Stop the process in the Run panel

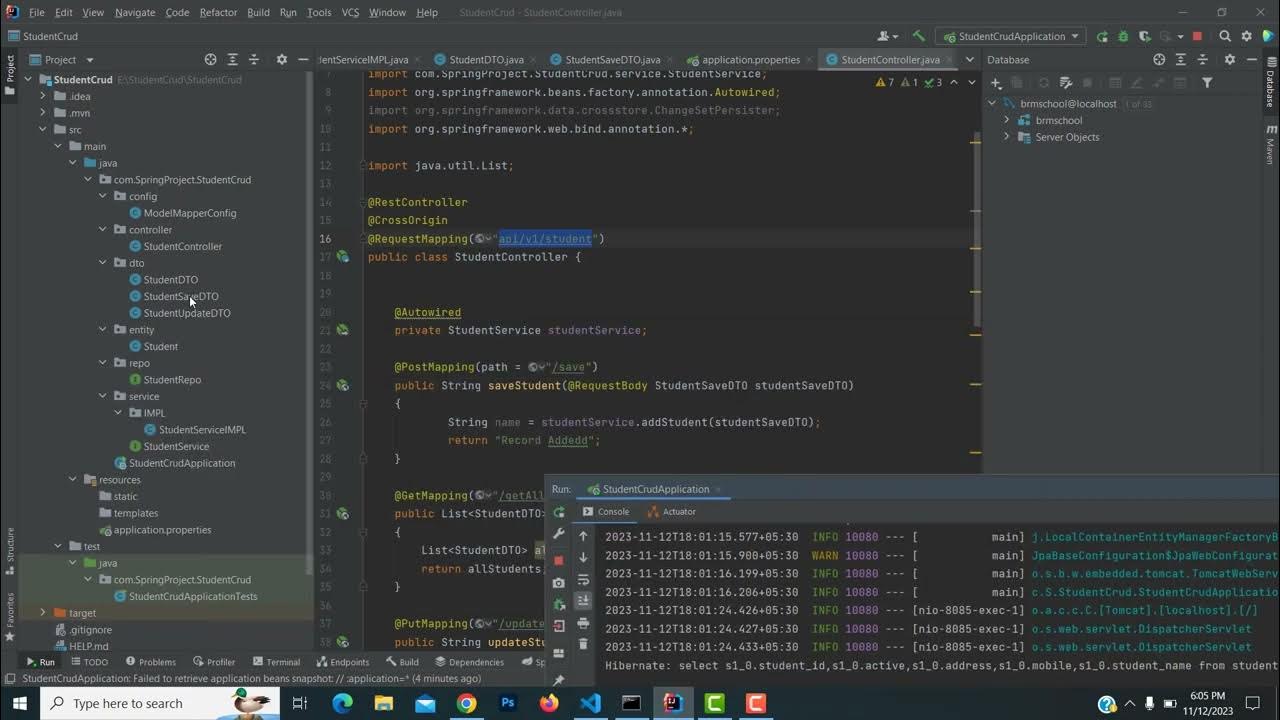tap(559, 560)
